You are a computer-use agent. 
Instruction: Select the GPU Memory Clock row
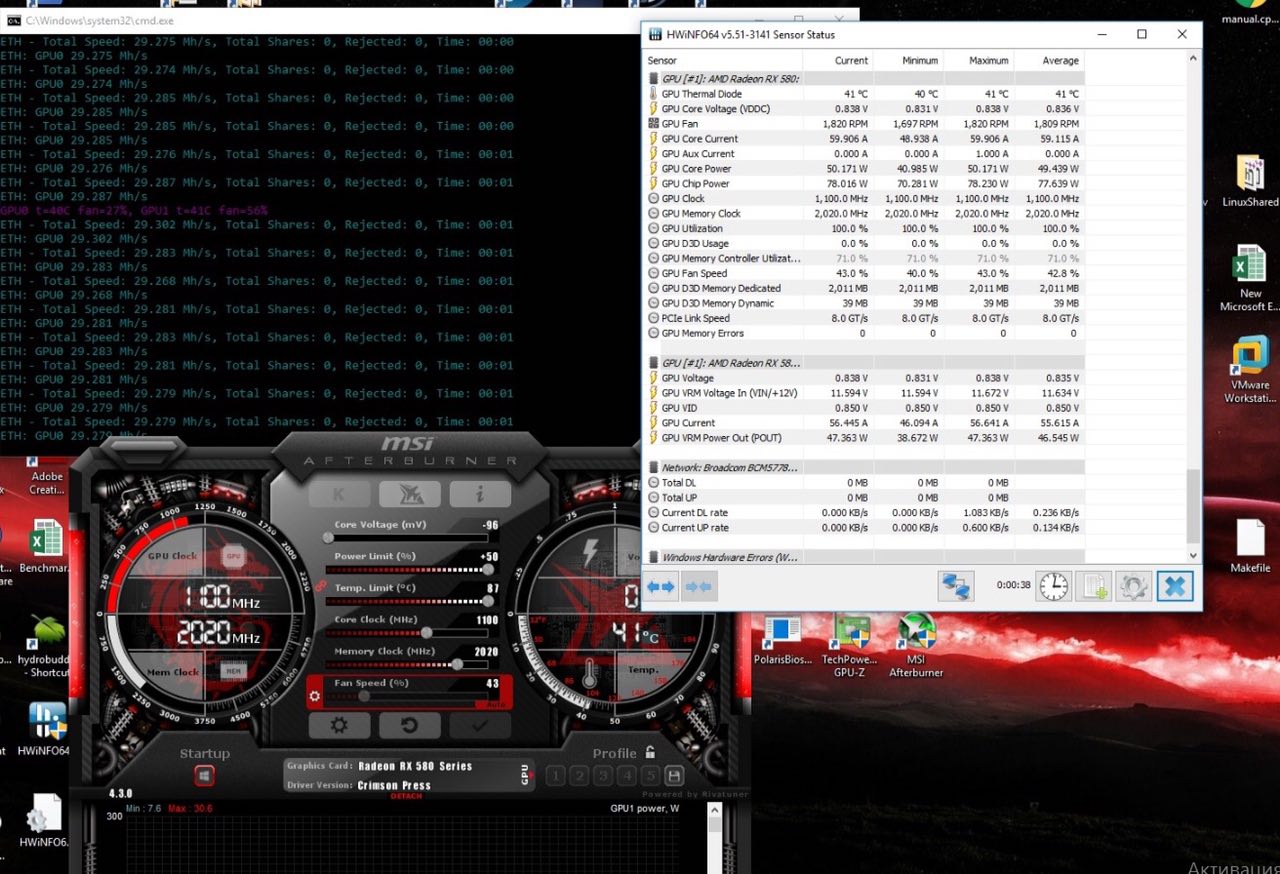pos(865,213)
